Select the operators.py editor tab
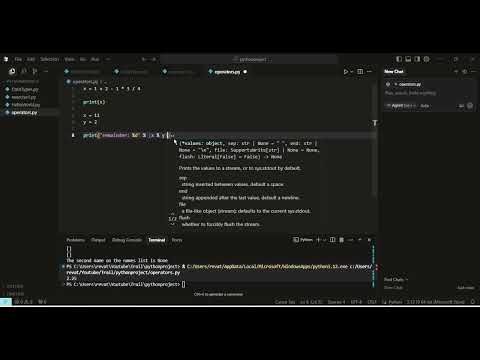The image size is (480, 360). tap(227, 72)
